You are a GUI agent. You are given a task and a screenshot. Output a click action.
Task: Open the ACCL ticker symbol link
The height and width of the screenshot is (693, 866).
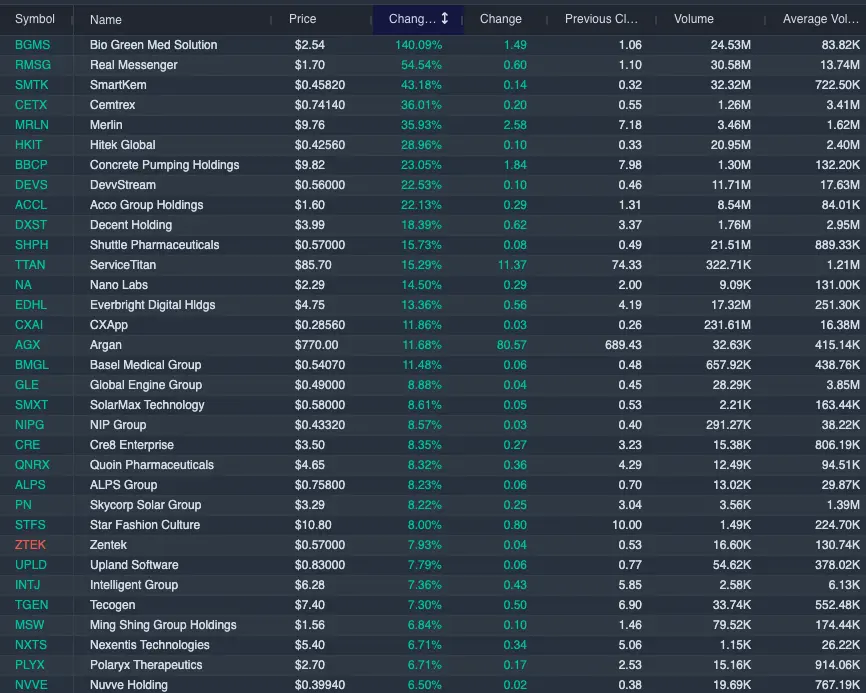(x=31, y=205)
